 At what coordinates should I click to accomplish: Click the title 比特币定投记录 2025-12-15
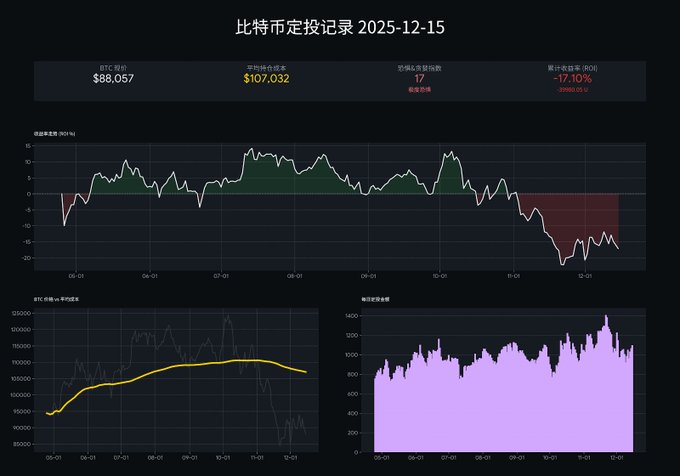tap(340, 27)
